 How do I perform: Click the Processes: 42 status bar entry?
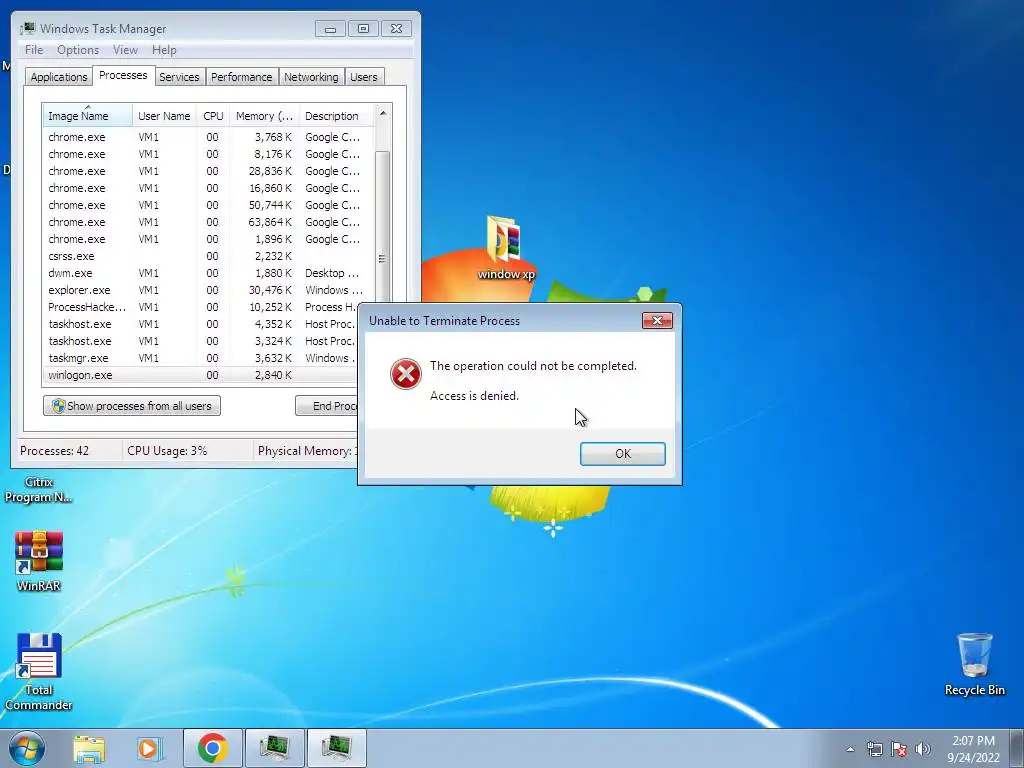(x=54, y=451)
